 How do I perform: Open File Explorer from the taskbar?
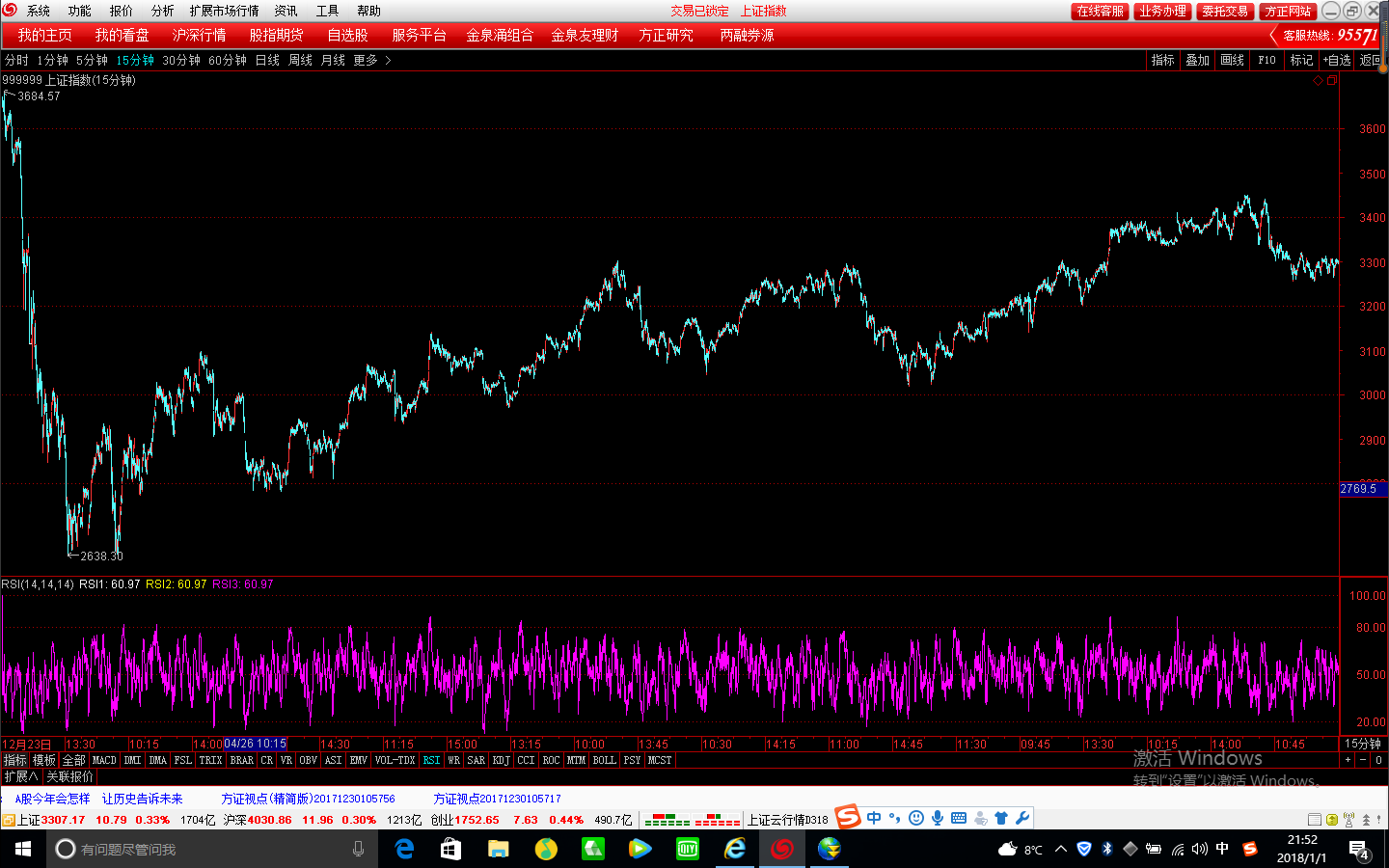click(x=498, y=849)
